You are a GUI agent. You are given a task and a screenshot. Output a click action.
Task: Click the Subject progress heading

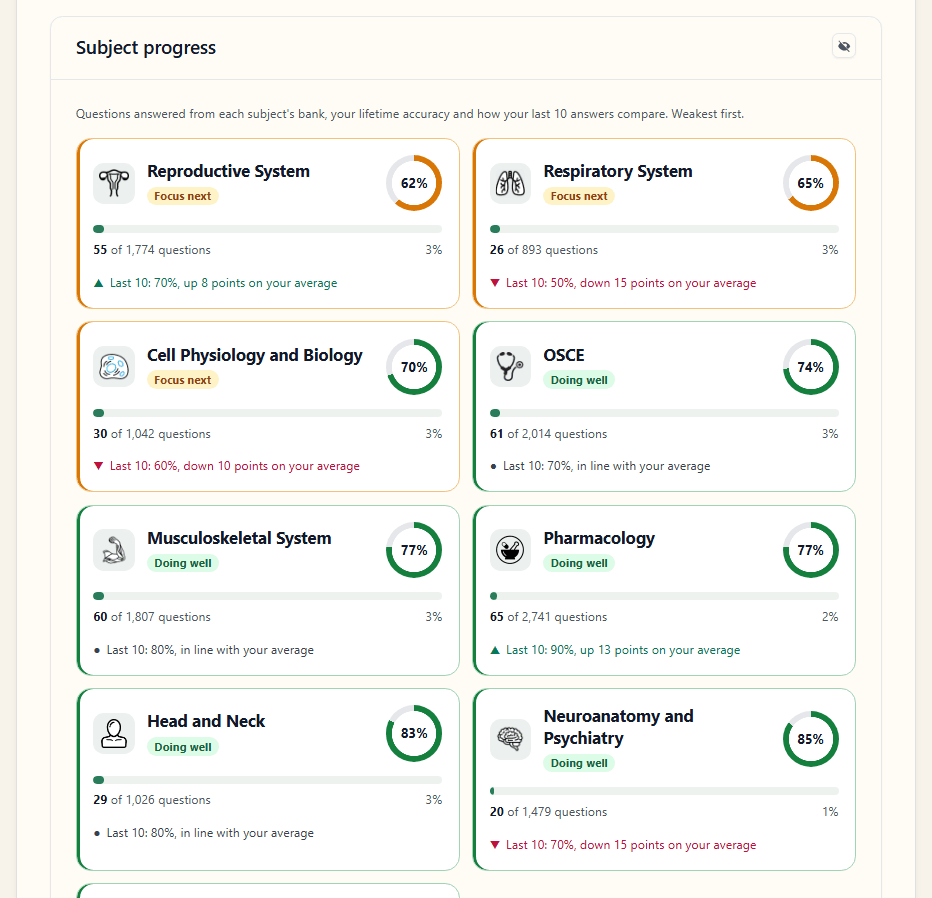click(x=146, y=48)
